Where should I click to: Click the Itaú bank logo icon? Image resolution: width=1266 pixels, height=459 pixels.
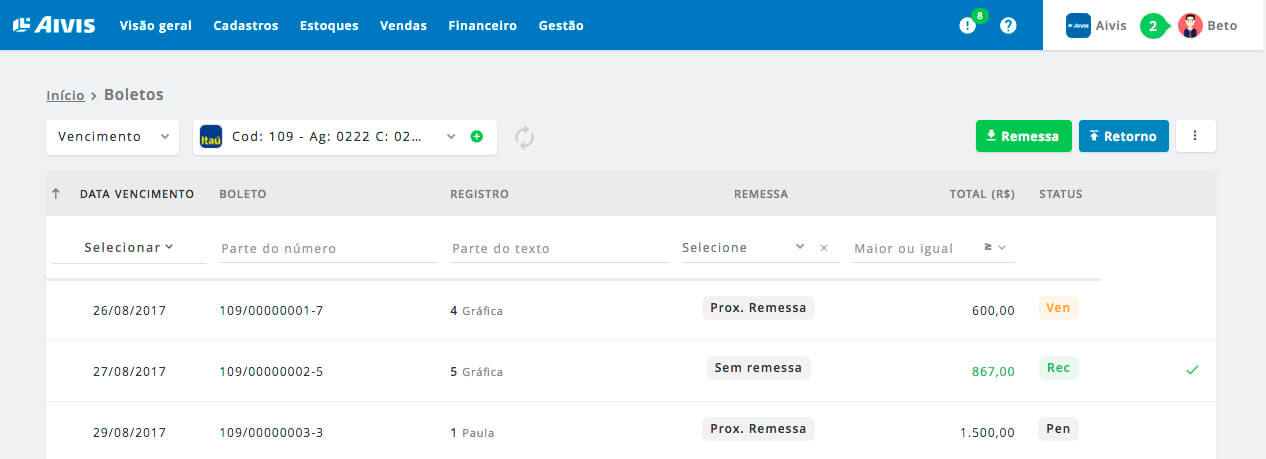[211, 137]
